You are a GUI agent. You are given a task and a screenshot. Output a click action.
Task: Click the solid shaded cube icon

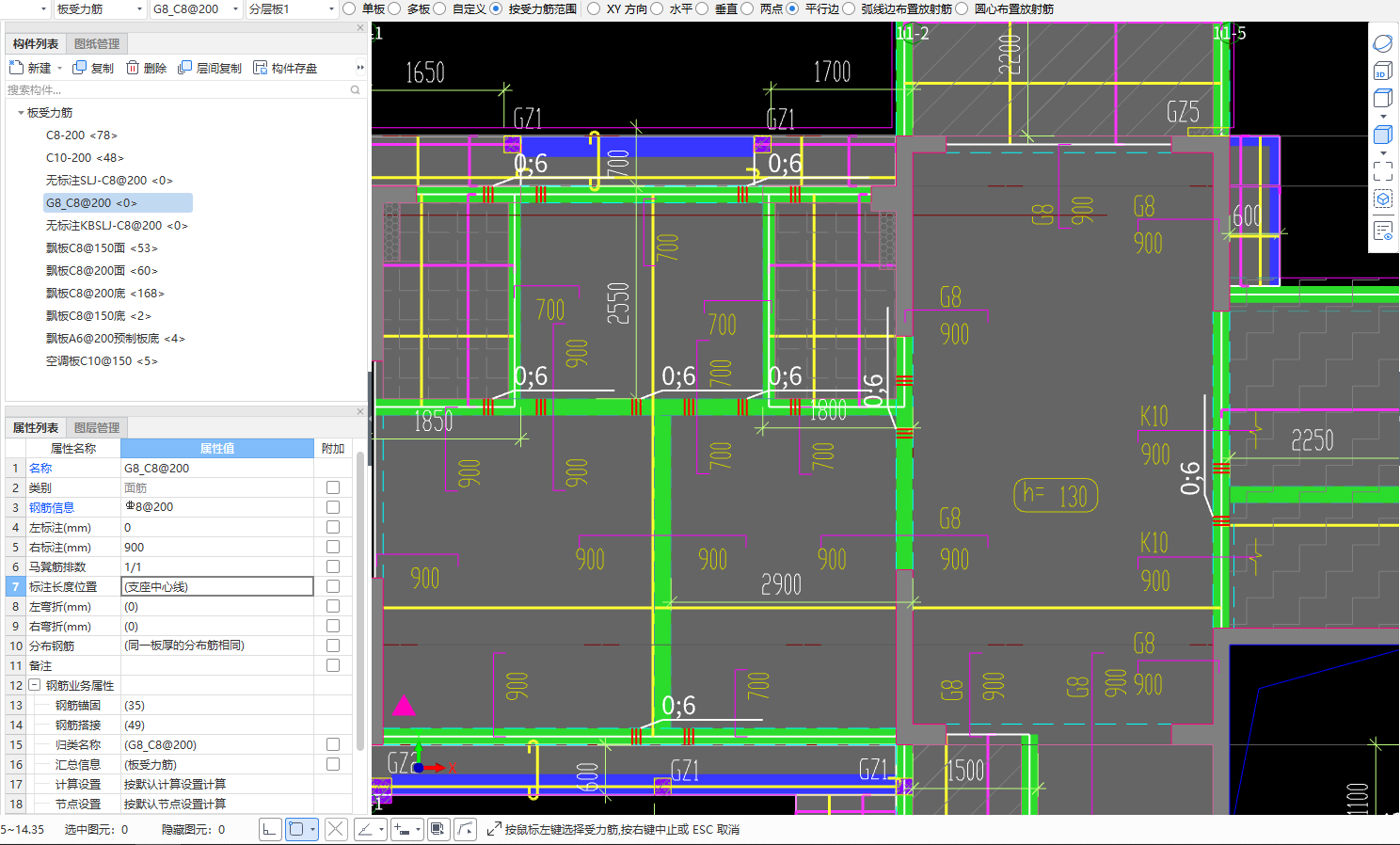(1382, 135)
